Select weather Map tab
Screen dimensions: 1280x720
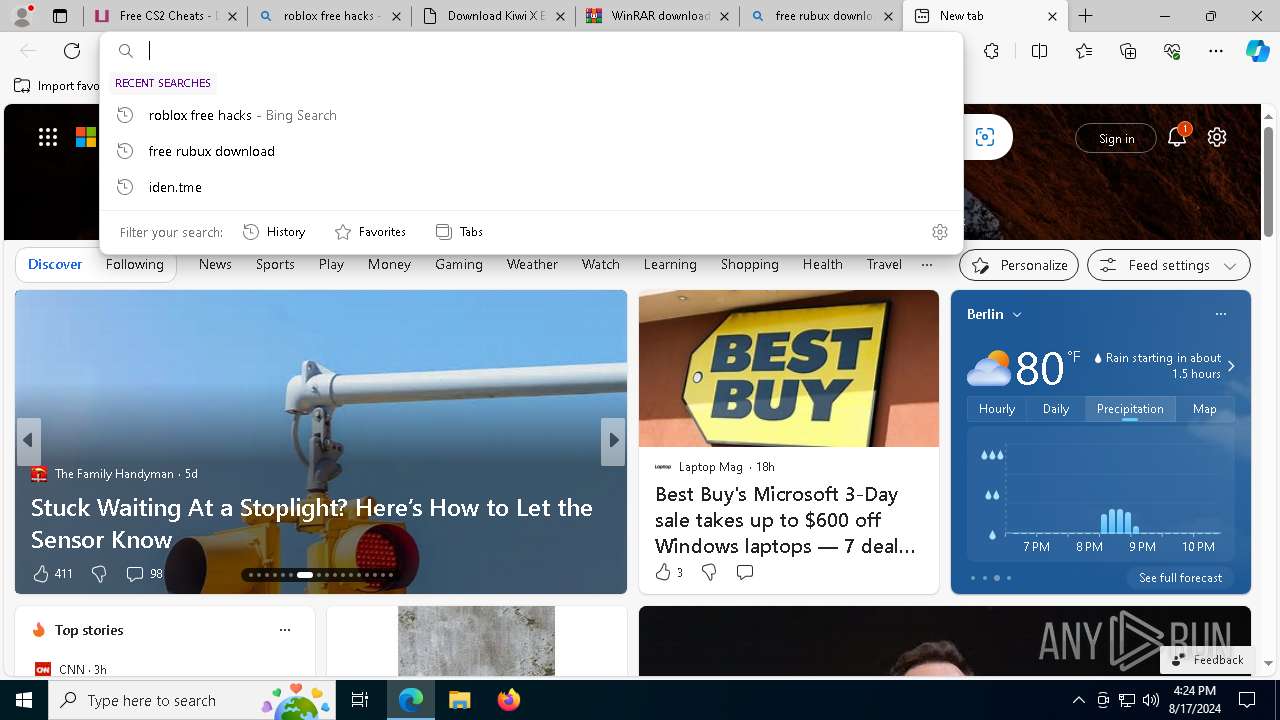[1205, 408]
